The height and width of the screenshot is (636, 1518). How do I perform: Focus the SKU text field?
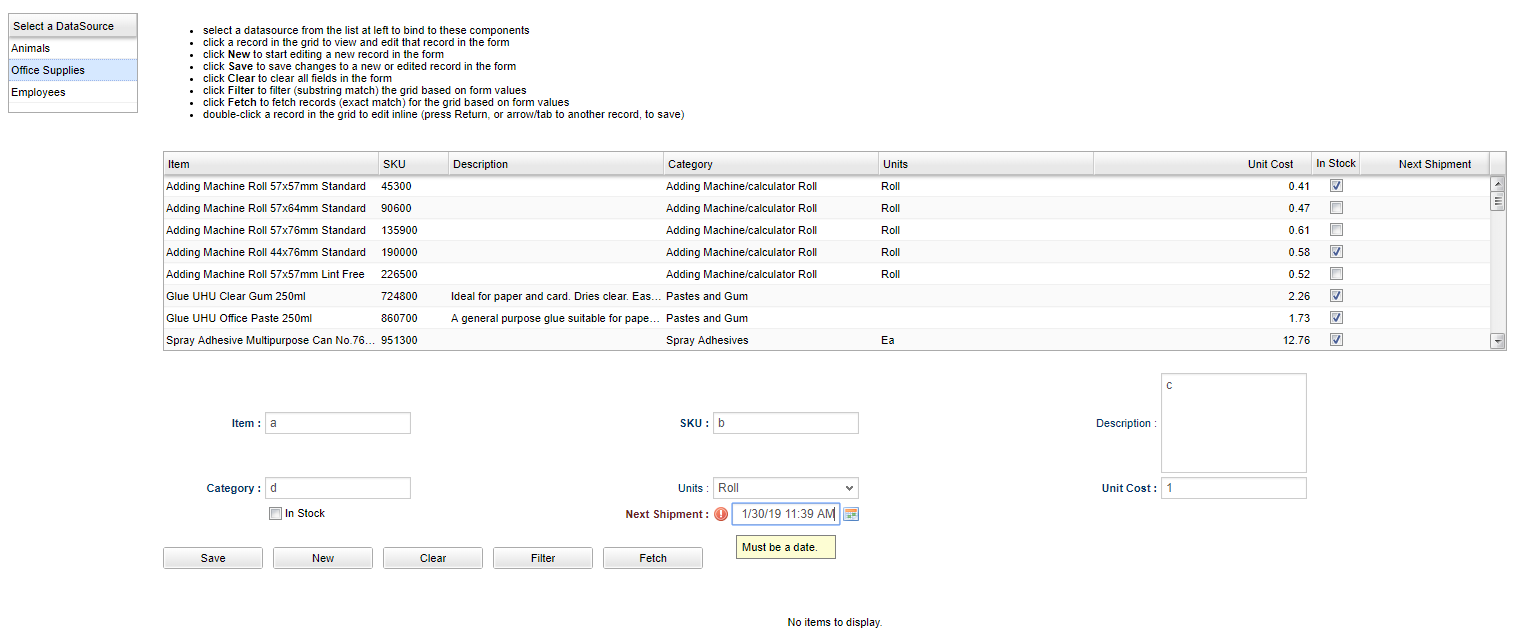(785, 423)
